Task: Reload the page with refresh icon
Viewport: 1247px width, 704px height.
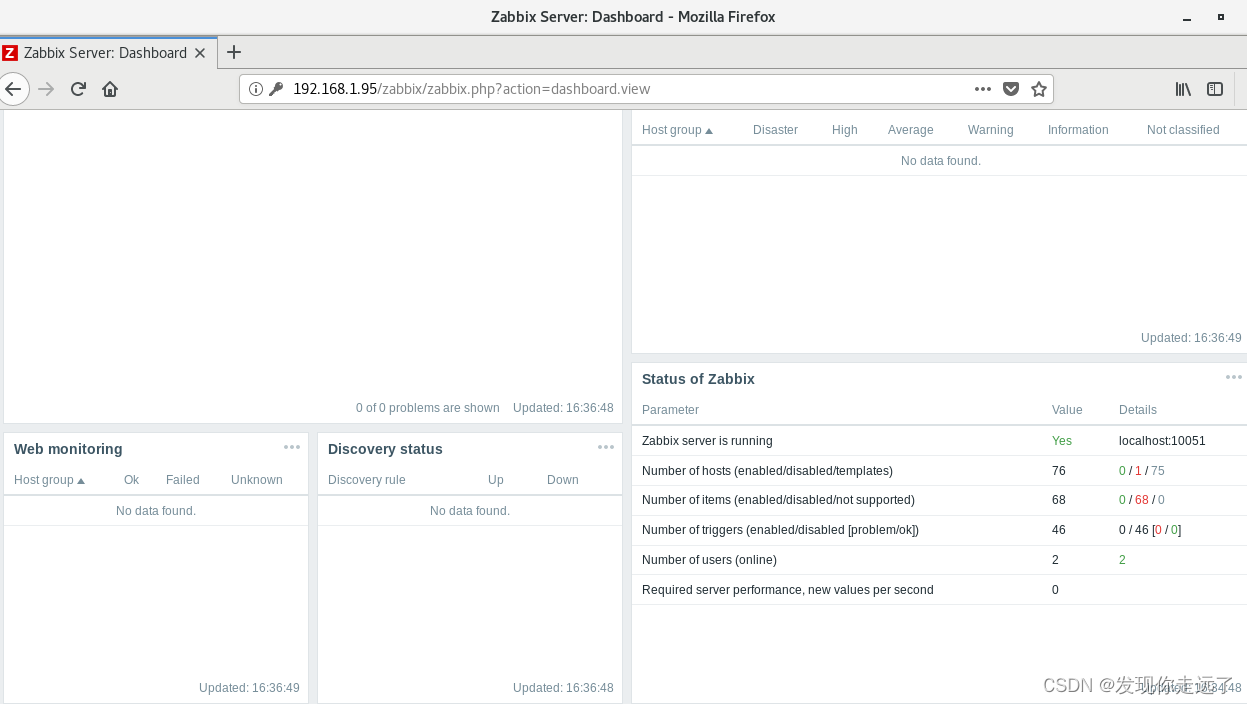Action: pyautogui.click(x=78, y=89)
